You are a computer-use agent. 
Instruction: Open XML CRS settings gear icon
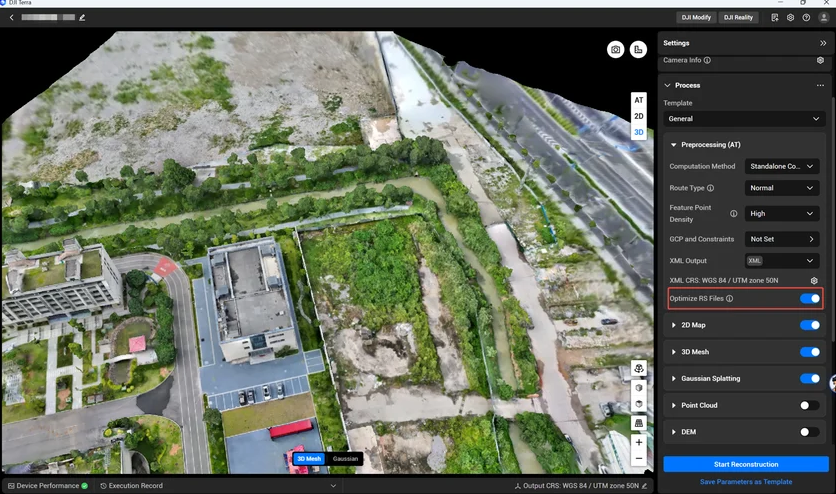pos(814,280)
